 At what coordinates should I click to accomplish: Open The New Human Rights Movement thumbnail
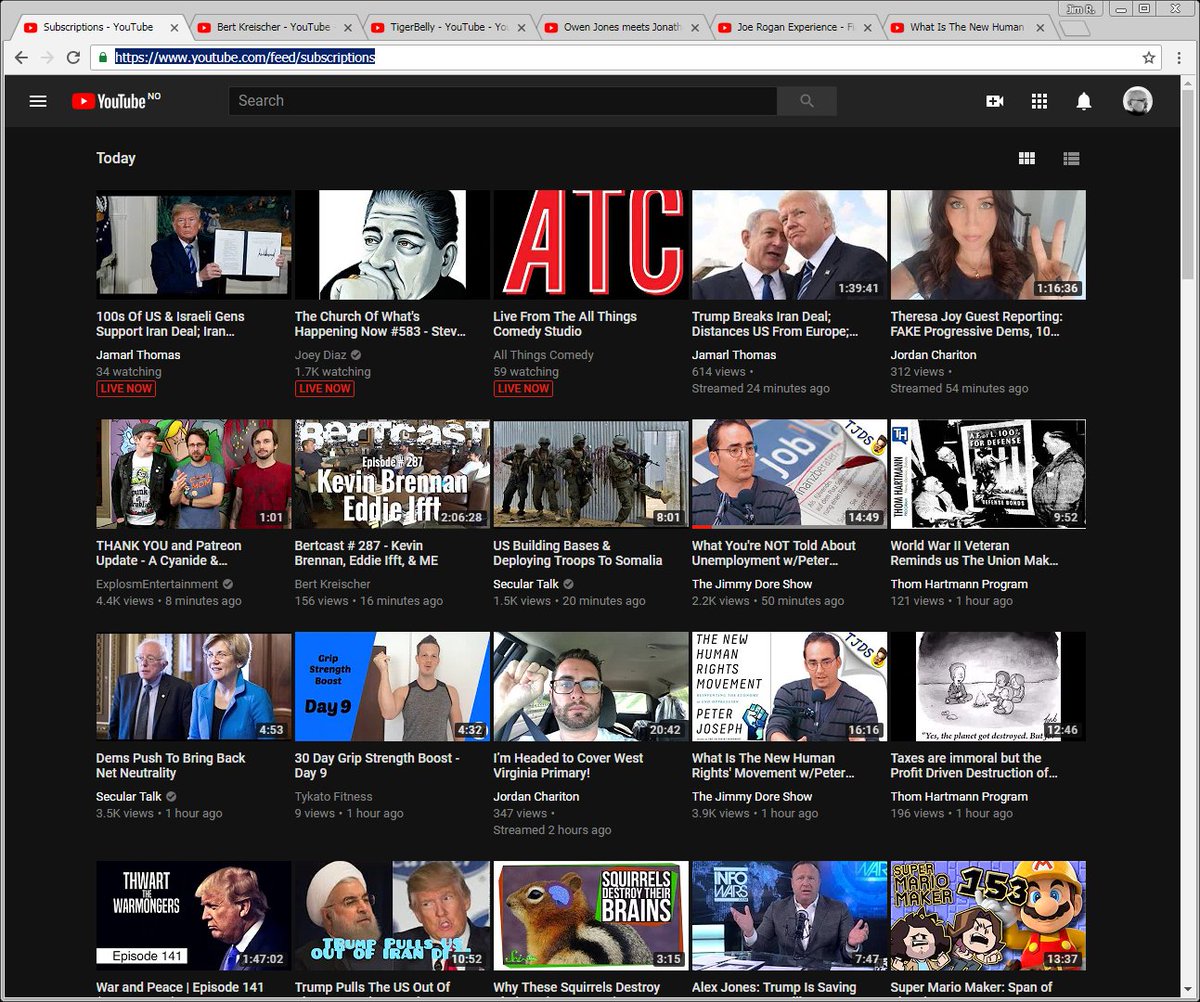pos(789,686)
